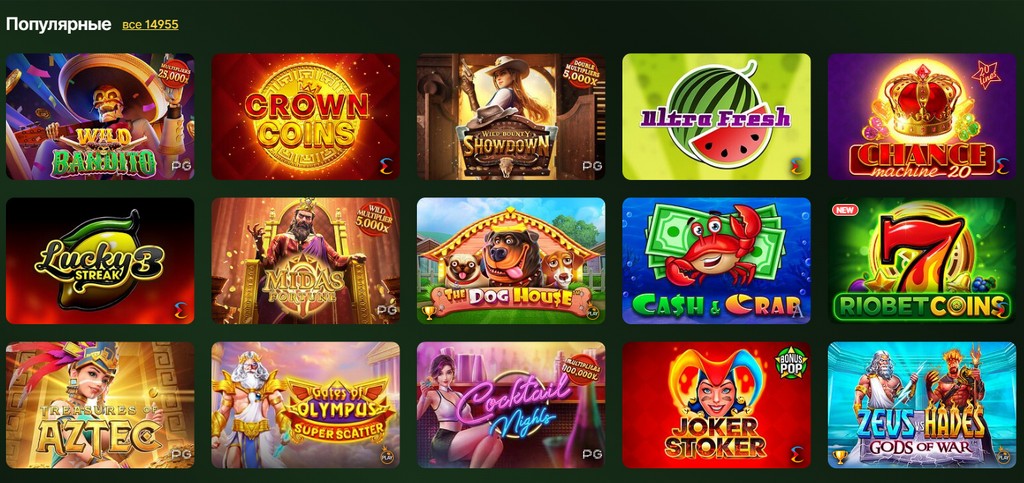This screenshot has width=1024, height=483.
Task: Click the PG provider logo on Wild Bandito
Action: coord(182,166)
